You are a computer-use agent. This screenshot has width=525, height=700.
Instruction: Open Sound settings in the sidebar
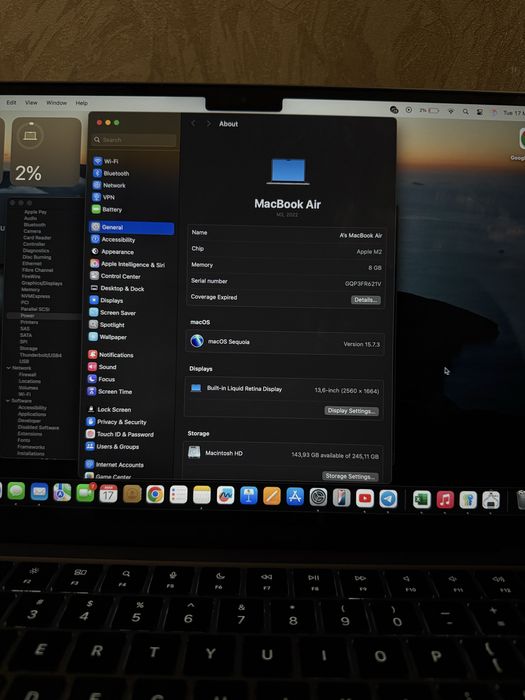pos(102,367)
